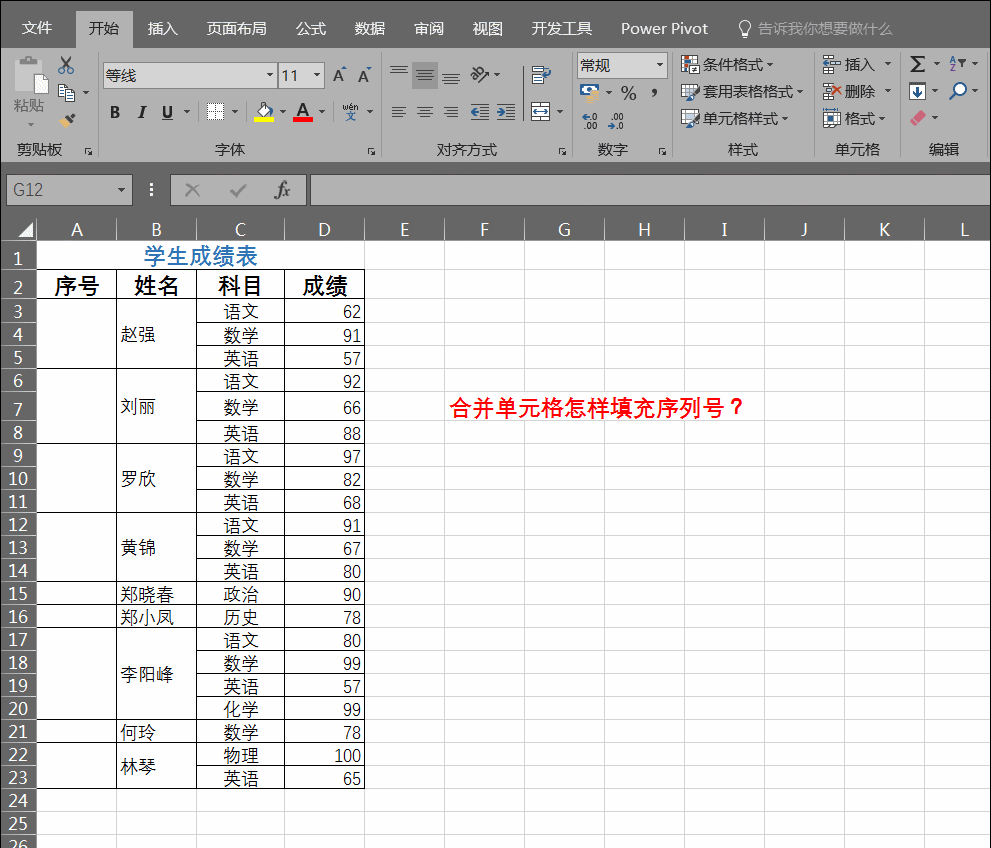The height and width of the screenshot is (848, 991).
Task: Decrease font size with smaller A icon
Action: pos(364,76)
